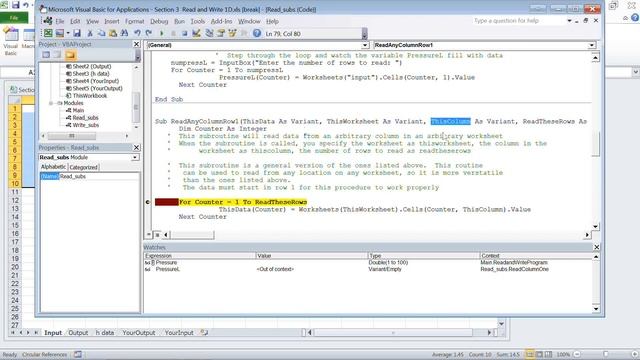The image size is (640, 360).
Task: Click the VBA window's Excel icon beside File menu
Action: (48, 21)
